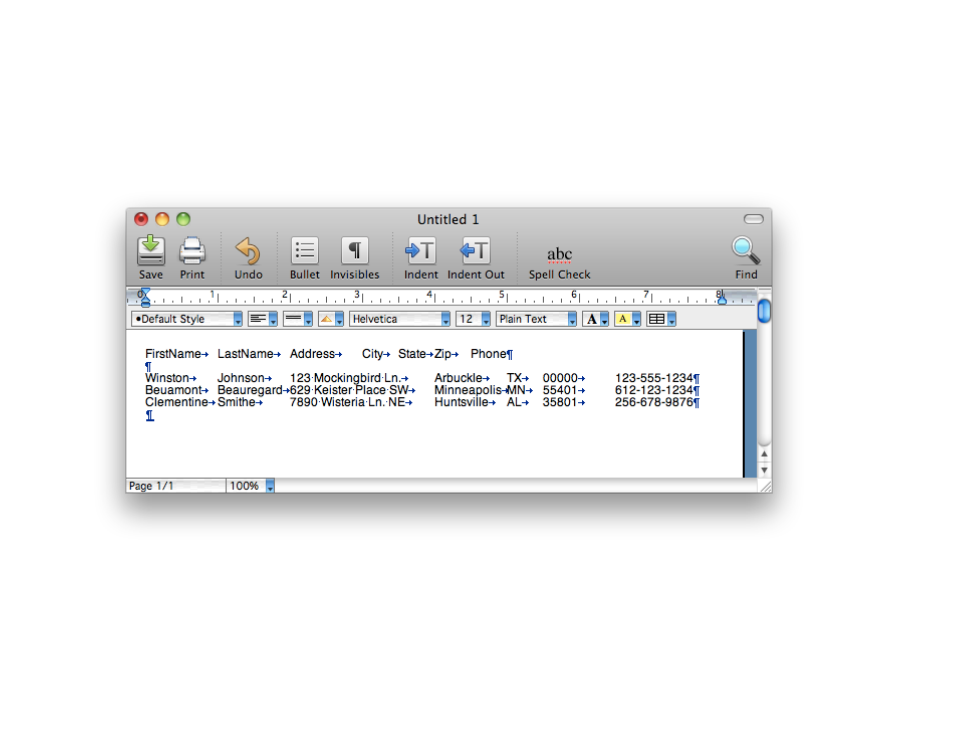
Task: Click the city Minneapolis
Action: tap(467, 390)
